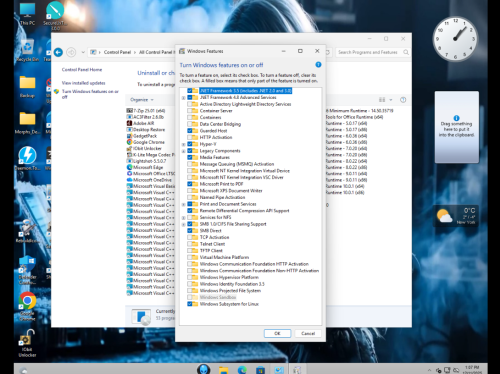Click the forward arrow in Control Panel window
This screenshot has width=500, height=374.
tap(71, 52)
